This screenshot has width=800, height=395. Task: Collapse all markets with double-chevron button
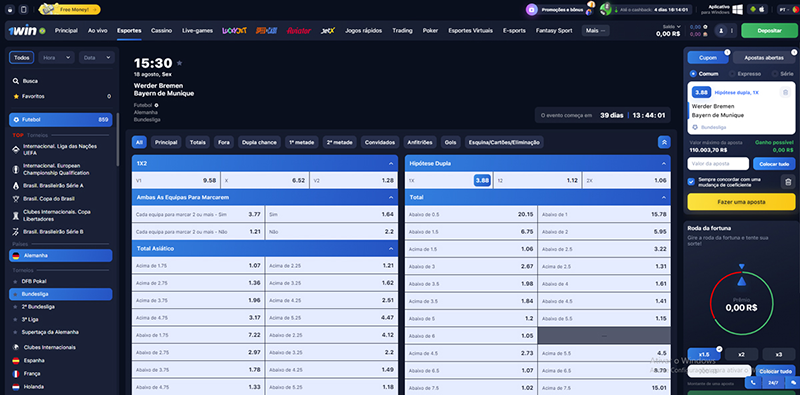pyautogui.click(x=664, y=142)
